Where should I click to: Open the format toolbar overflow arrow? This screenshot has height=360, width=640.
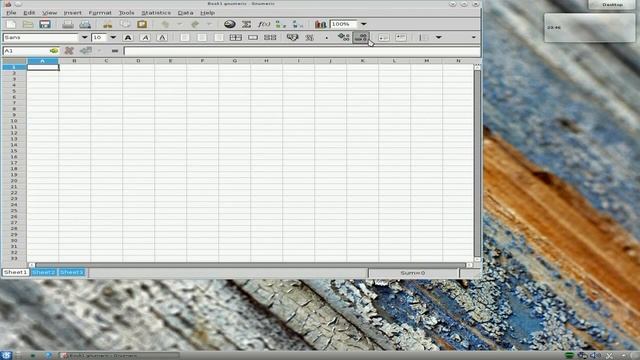coord(473,38)
